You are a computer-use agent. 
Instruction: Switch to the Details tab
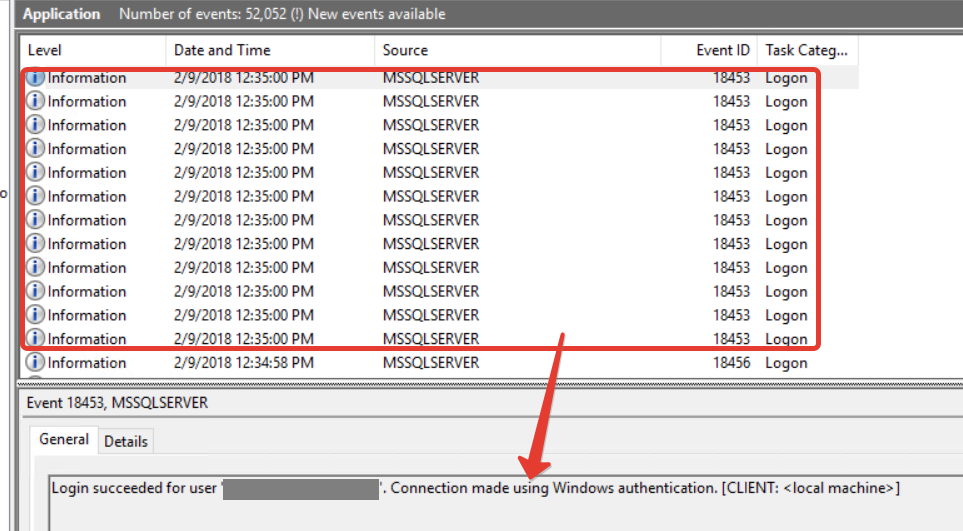[126, 441]
